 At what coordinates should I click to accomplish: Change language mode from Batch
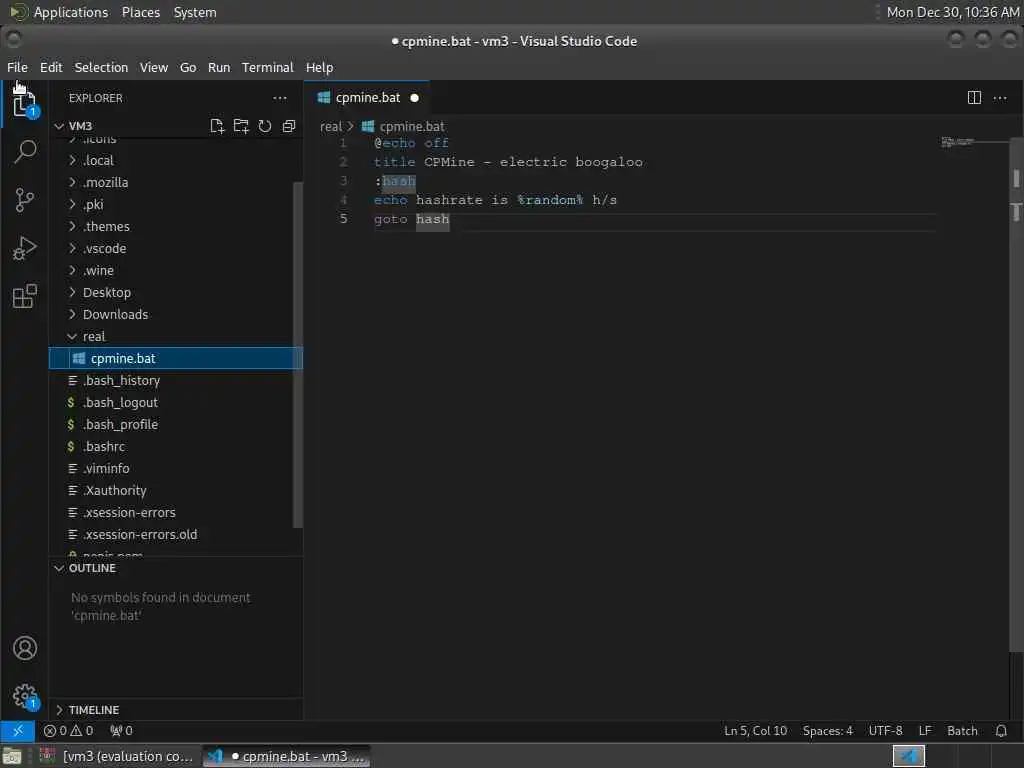[962, 731]
